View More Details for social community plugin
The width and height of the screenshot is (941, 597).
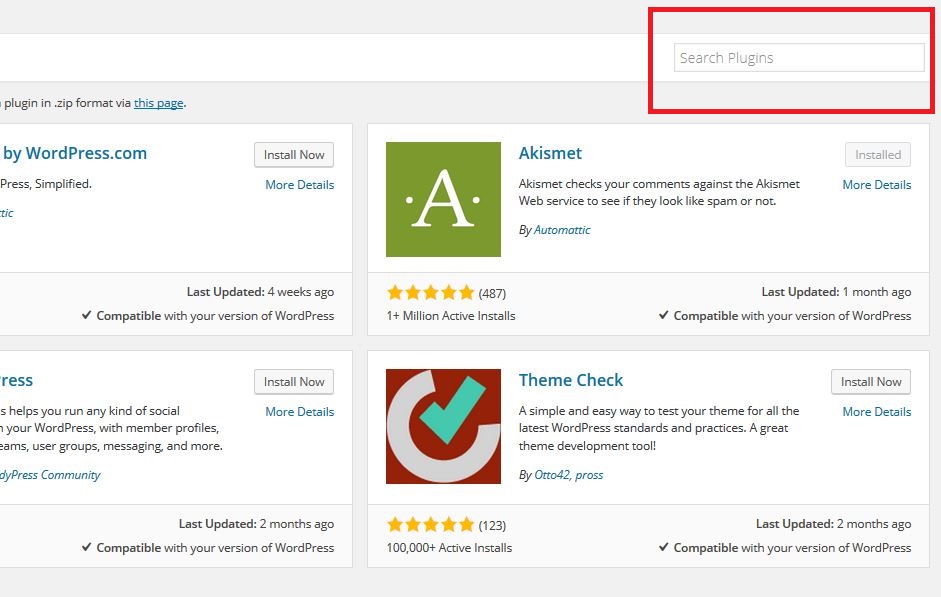click(x=299, y=412)
